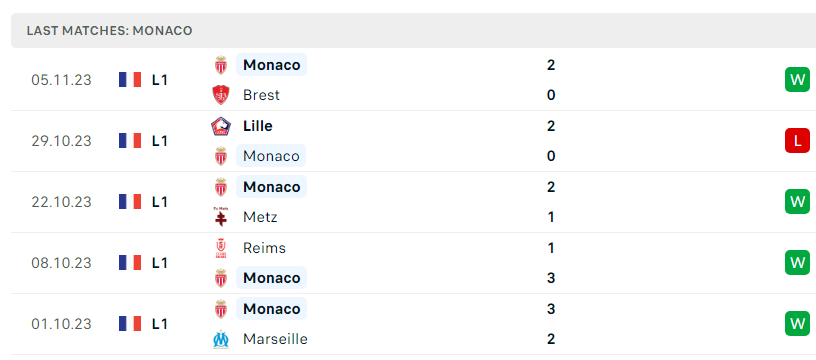The image size is (816, 360).
Task: Click the W badge for the Brest match
Action: (797, 80)
